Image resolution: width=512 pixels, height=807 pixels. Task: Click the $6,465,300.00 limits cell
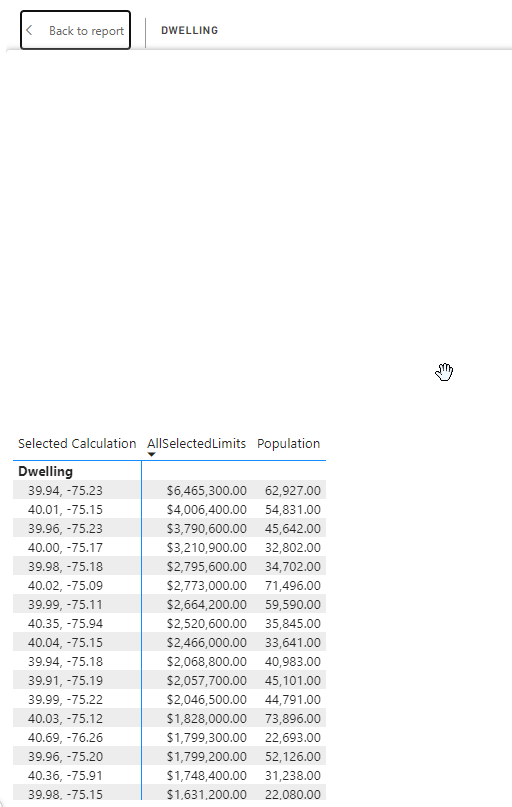(x=206, y=490)
